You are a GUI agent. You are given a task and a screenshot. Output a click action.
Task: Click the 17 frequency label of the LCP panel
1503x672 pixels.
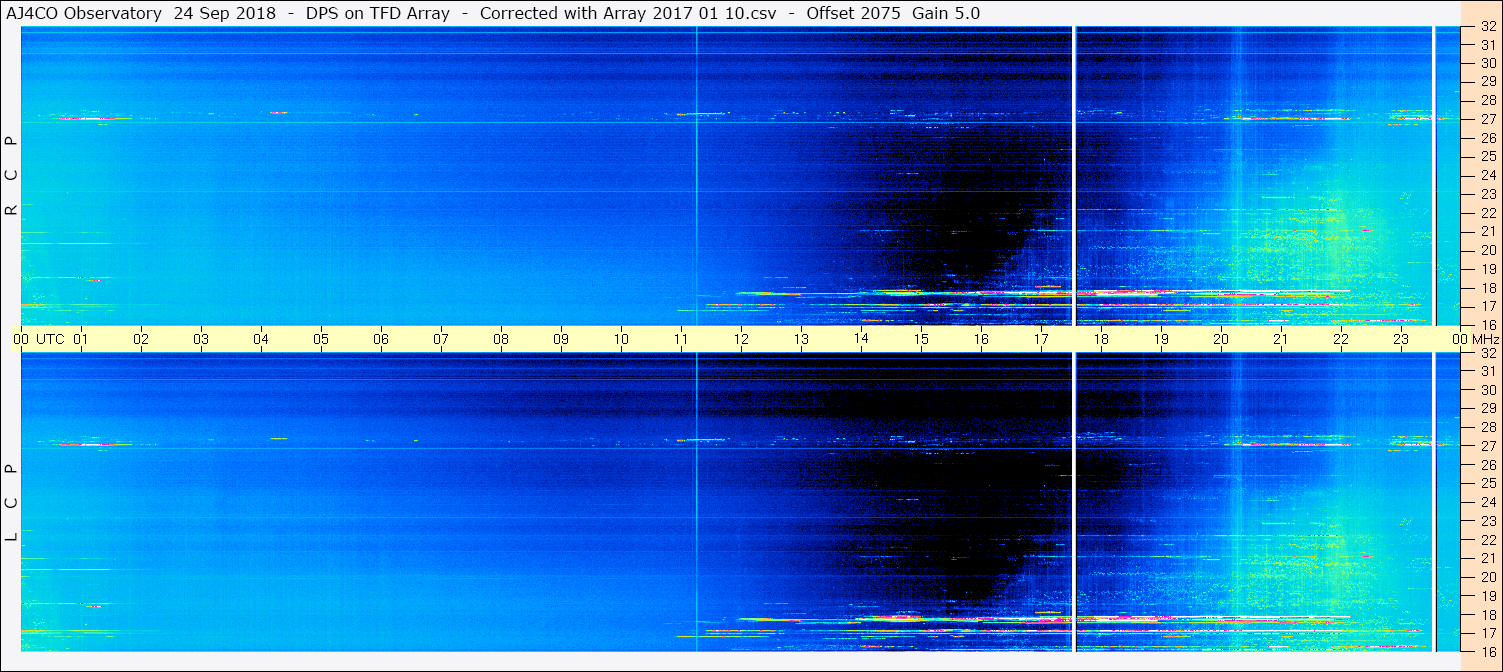coord(1488,633)
